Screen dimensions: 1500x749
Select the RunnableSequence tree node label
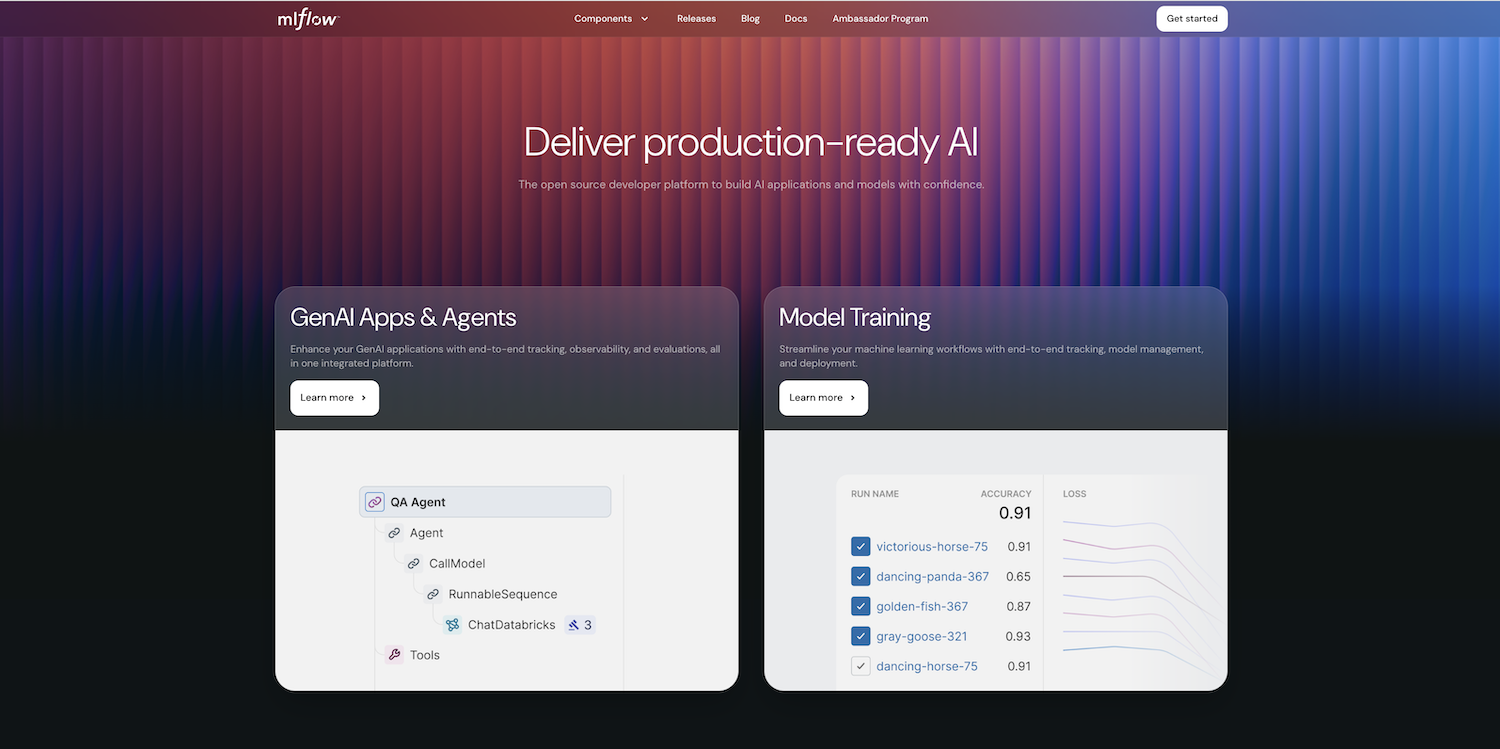pos(503,594)
